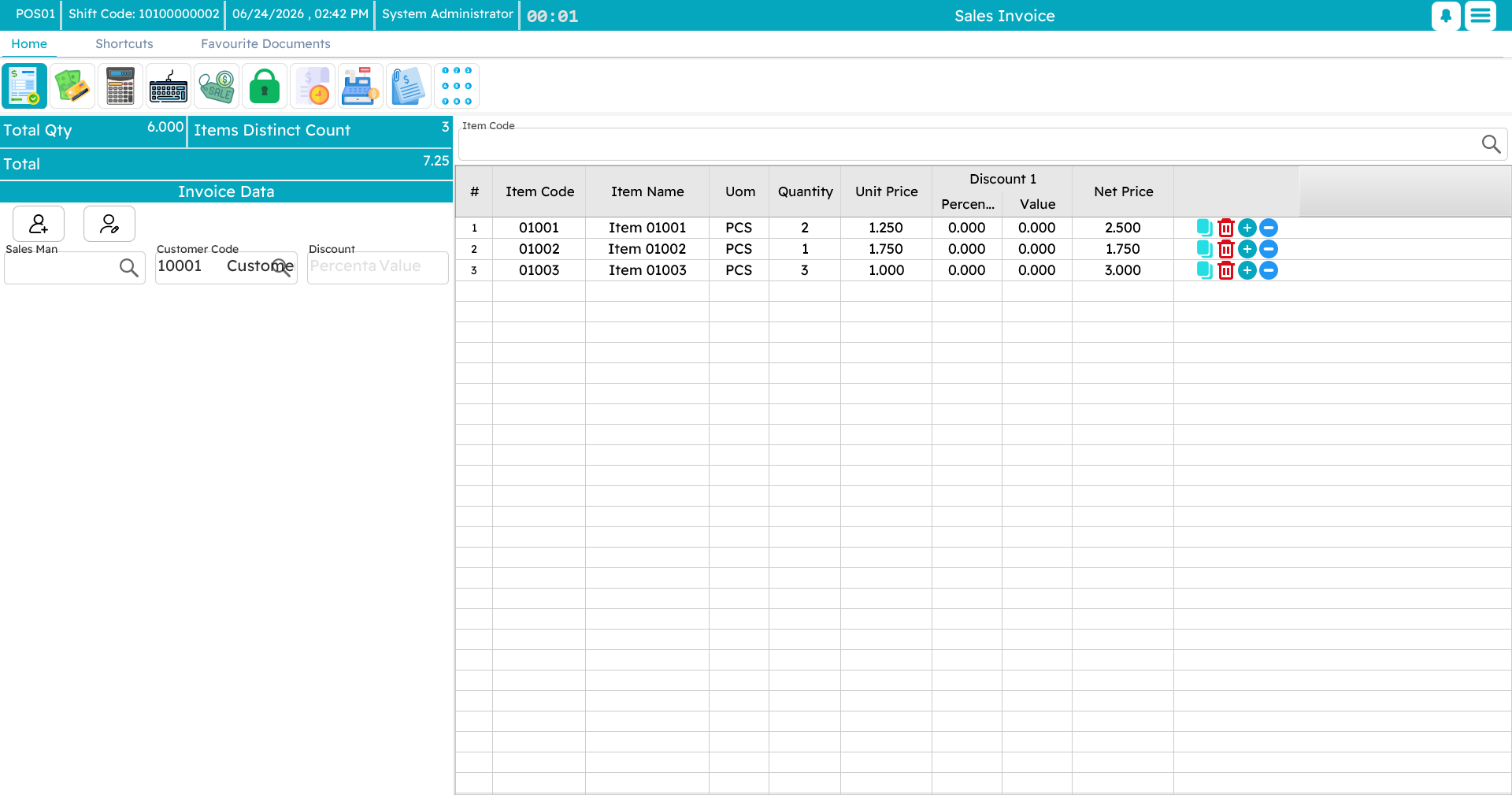Open the numeric keypad dots icon

click(x=457, y=86)
